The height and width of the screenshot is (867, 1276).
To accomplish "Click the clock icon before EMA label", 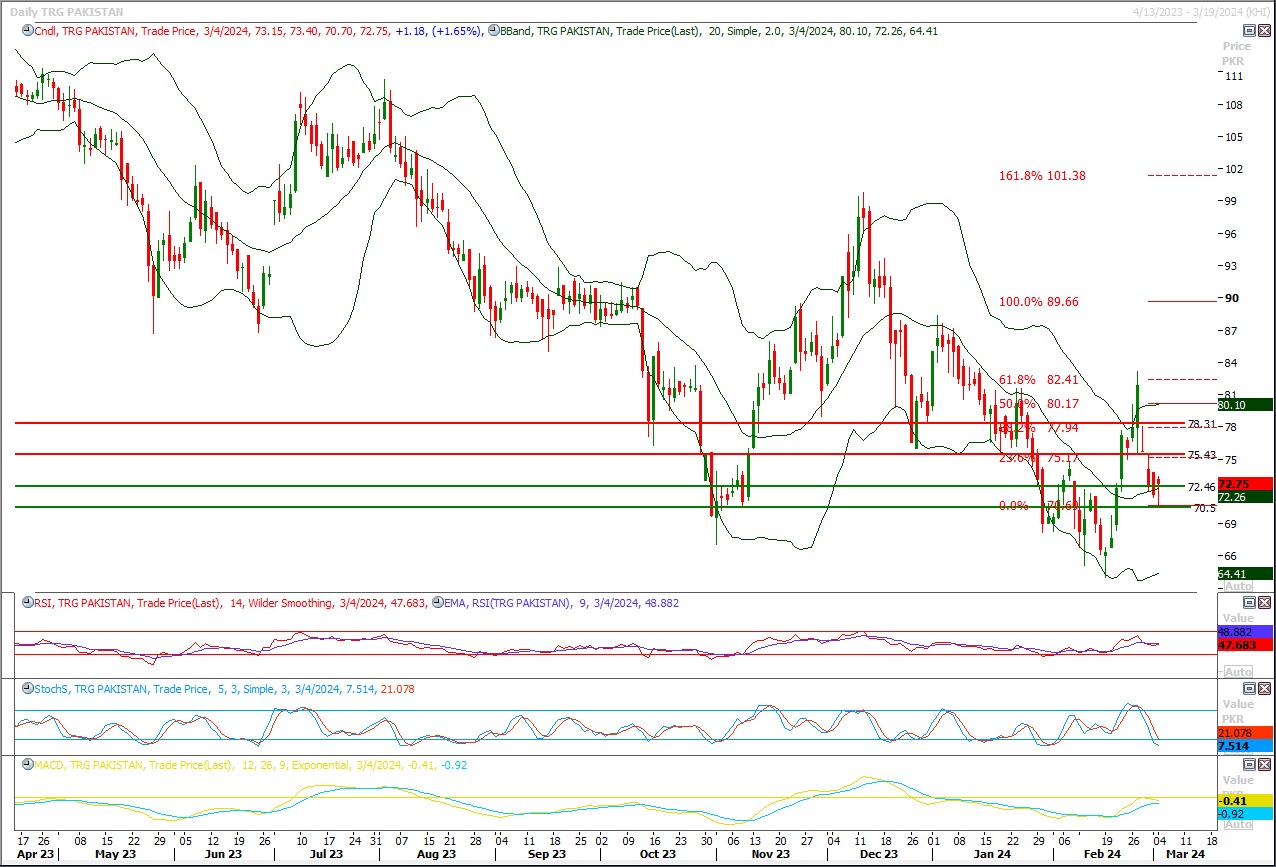I will [437, 603].
